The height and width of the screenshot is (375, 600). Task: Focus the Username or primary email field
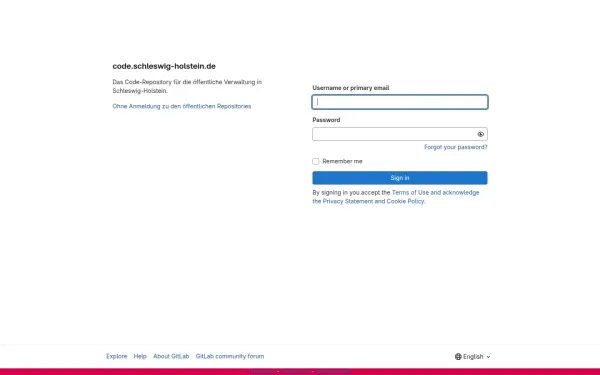click(x=400, y=102)
